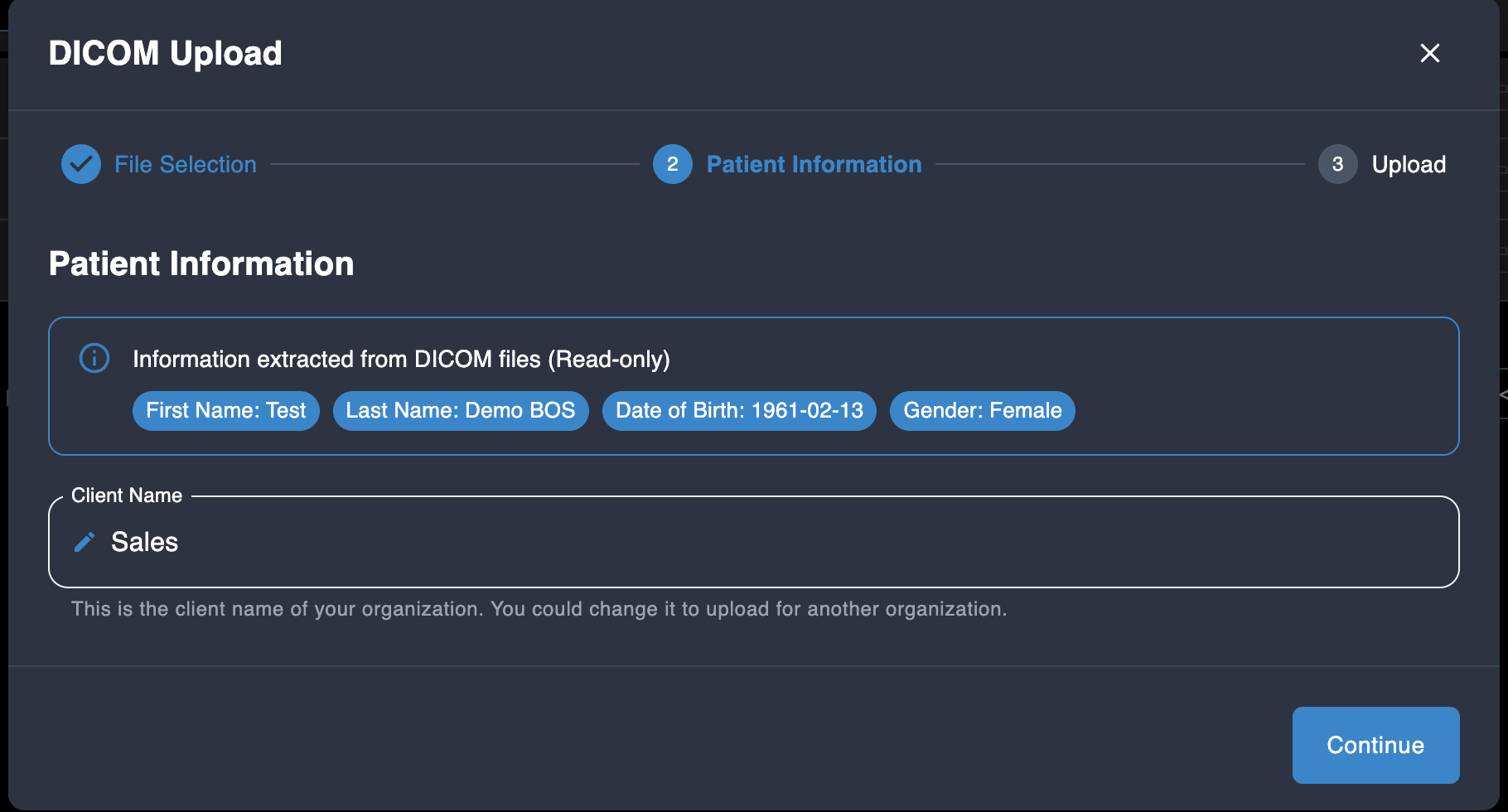The height and width of the screenshot is (812, 1508).
Task: Toggle the completed File Selection step indicator
Action: [x=80, y=164]
